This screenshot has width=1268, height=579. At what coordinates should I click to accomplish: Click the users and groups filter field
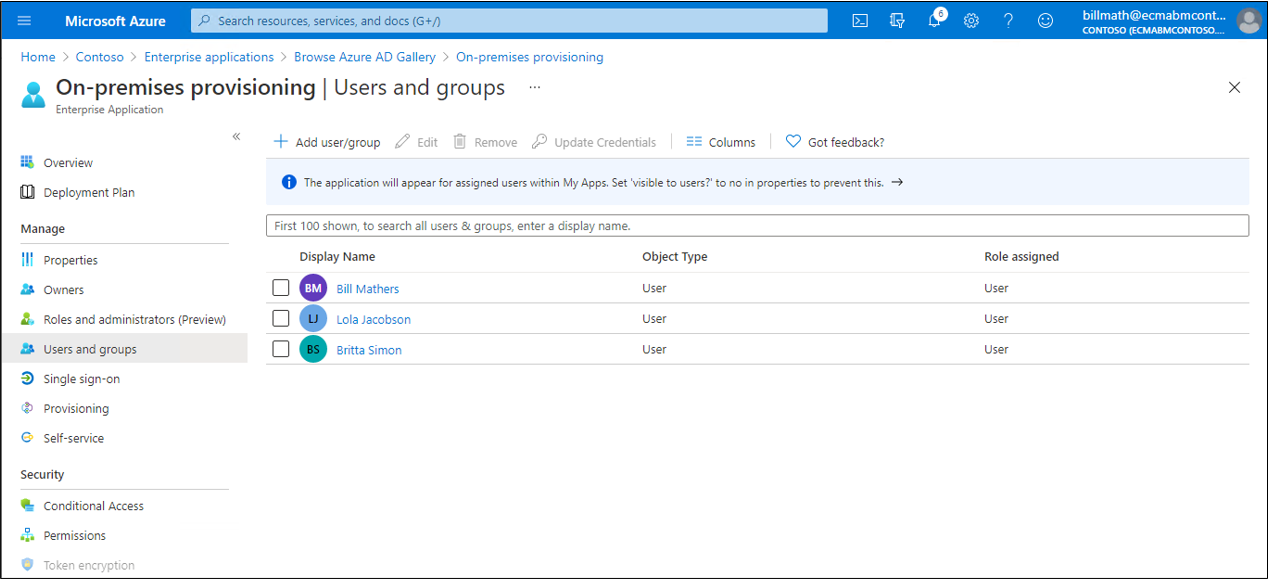[x=757, y=226]
